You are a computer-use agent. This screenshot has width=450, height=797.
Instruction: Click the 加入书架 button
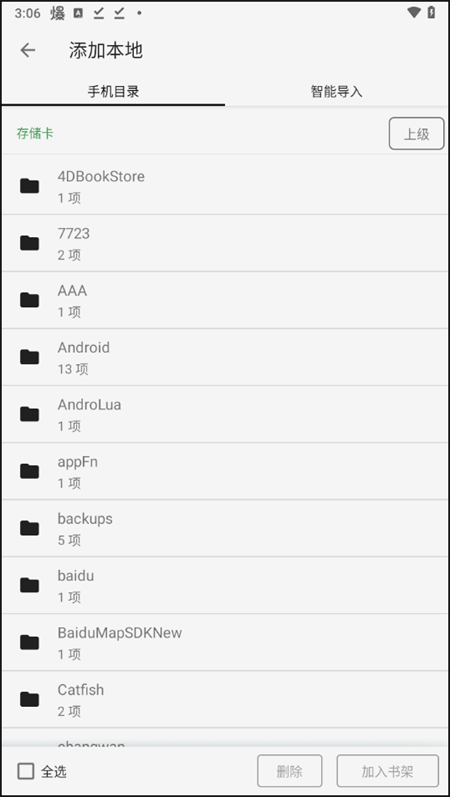coord(387,771)
